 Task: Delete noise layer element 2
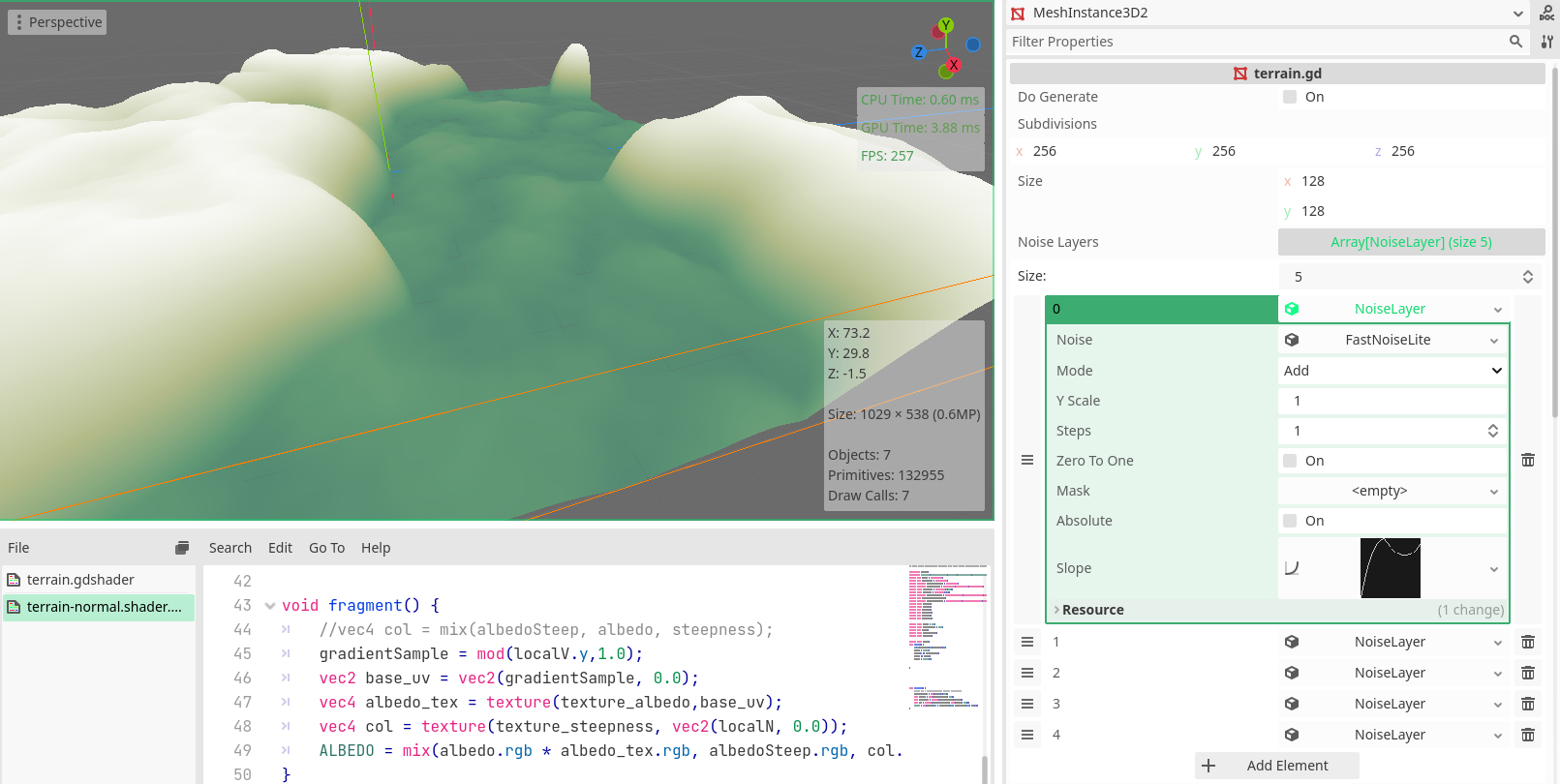pos(1528,673)
